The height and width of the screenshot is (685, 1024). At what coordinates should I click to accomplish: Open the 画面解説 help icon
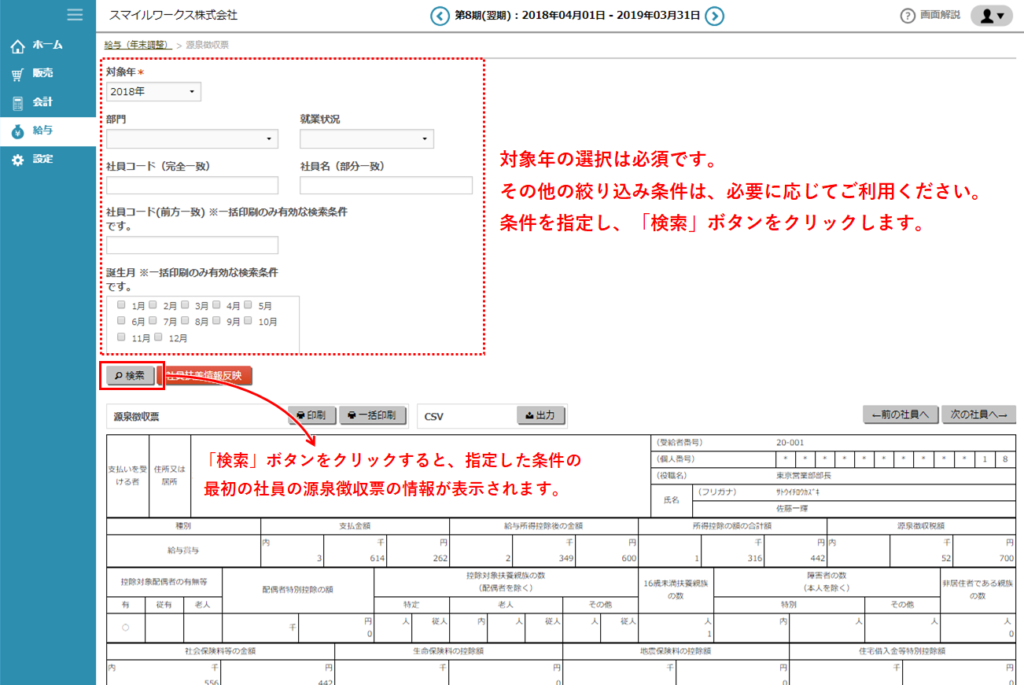click(907, 16)
